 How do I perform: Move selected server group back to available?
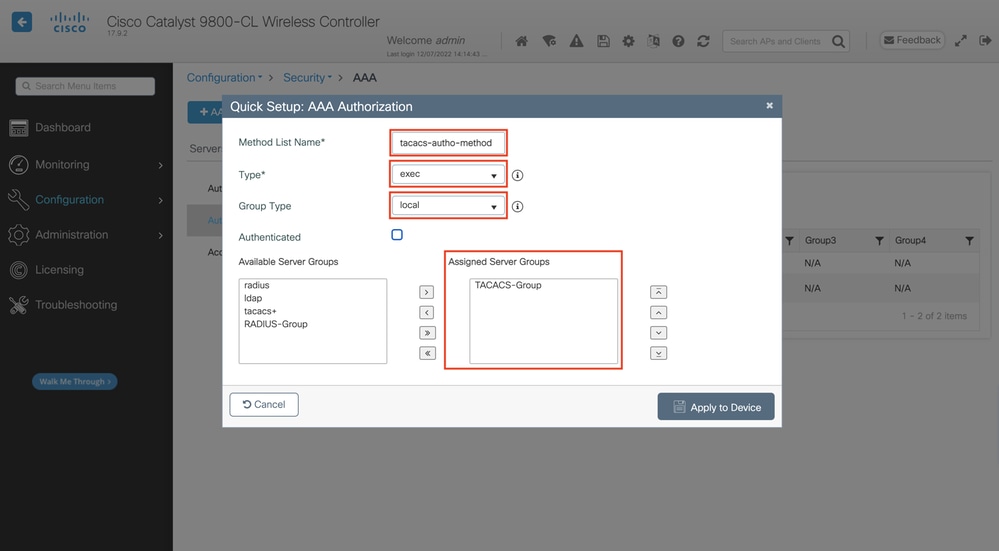pos(427,313)
